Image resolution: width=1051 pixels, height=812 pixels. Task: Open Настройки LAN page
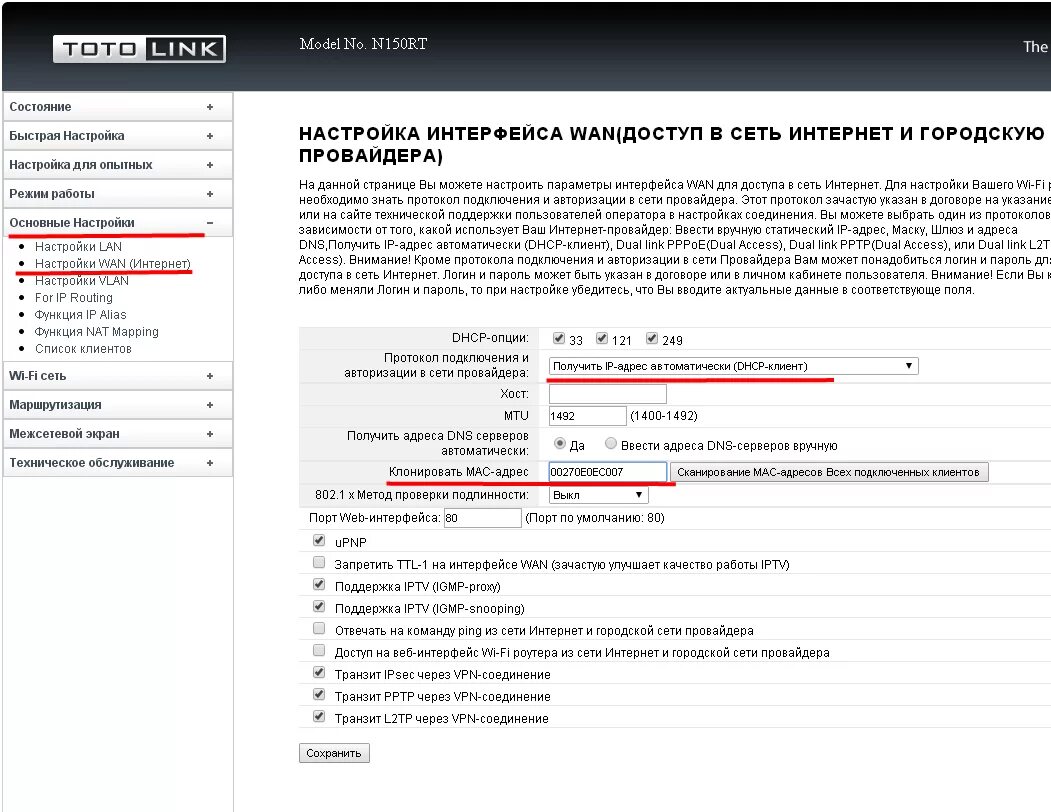pos(78,247)
